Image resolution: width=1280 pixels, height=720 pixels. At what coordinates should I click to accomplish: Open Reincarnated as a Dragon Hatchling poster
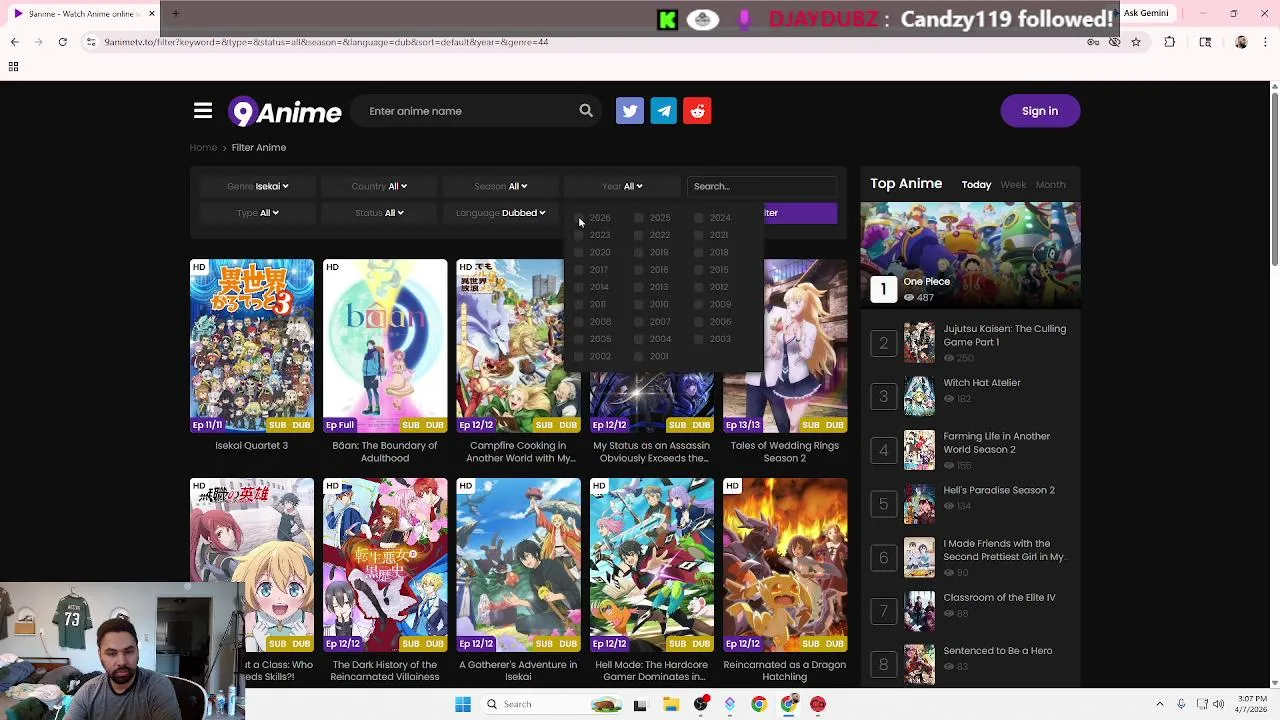pyautogui.click(x=785, y=565)
